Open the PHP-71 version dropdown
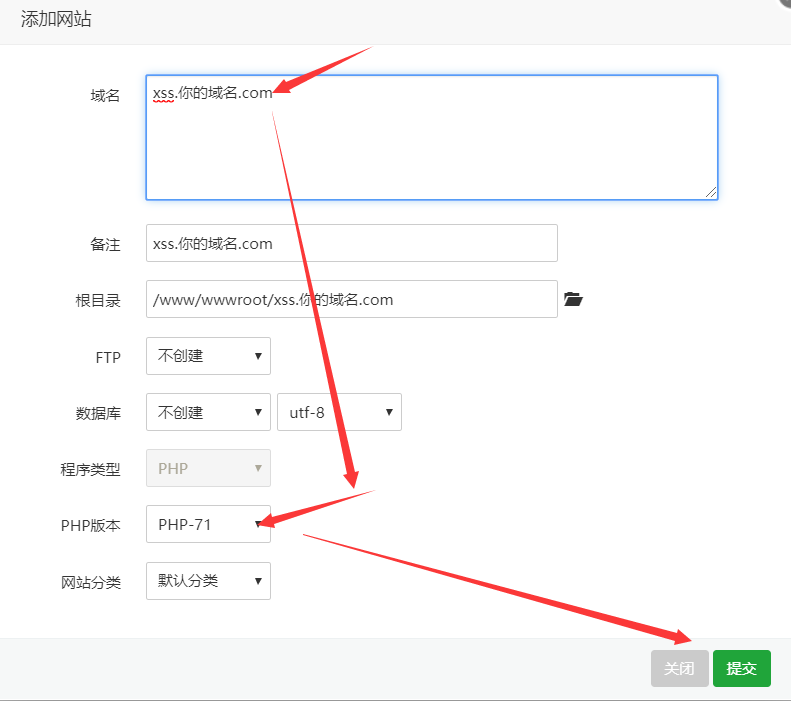This screenshot has width=791, height=701. (x=208, y=524)
